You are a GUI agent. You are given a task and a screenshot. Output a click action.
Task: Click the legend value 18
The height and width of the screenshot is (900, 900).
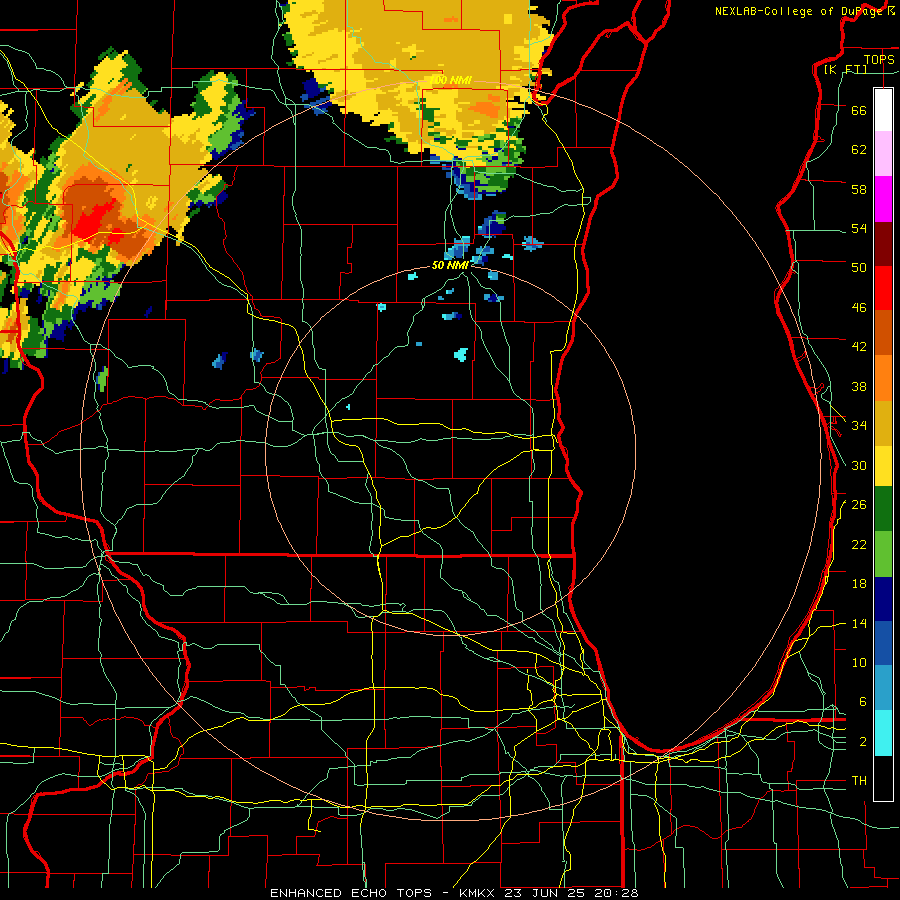[859, 584]
